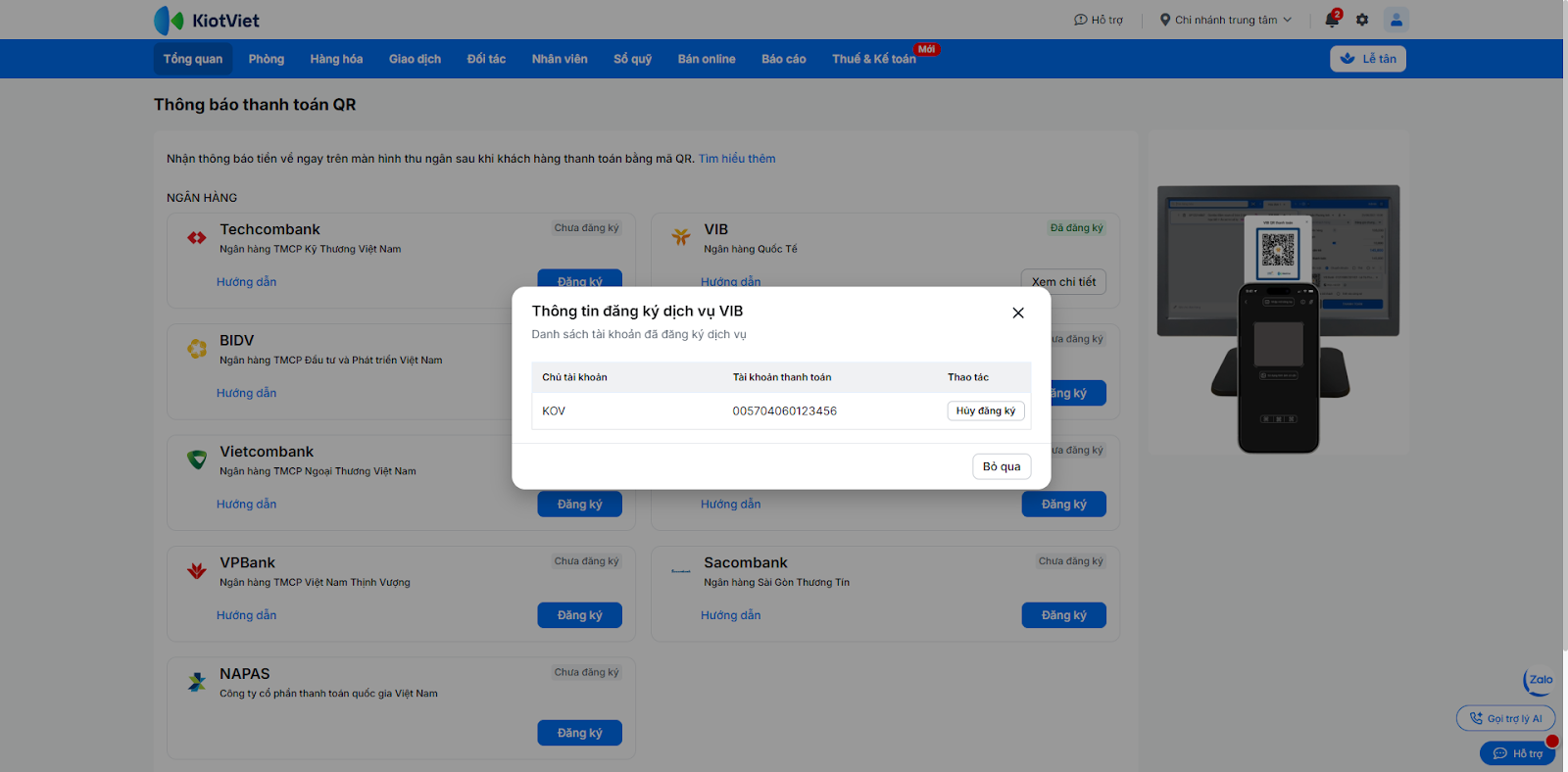Open the Giao dịch menu
This screenshot has width=1568, height=772.
coord(415,59)
